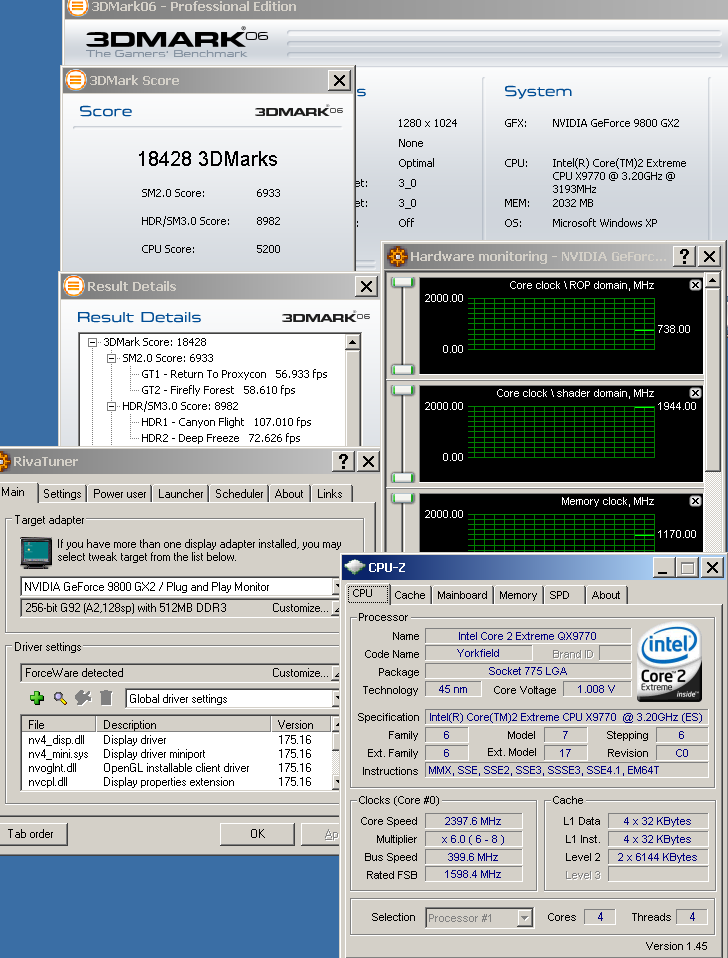This screenshot has height=958, width=728.
Task: Click the Description column header in driver list
Action: pyautogui.click(x=183, y=725)
